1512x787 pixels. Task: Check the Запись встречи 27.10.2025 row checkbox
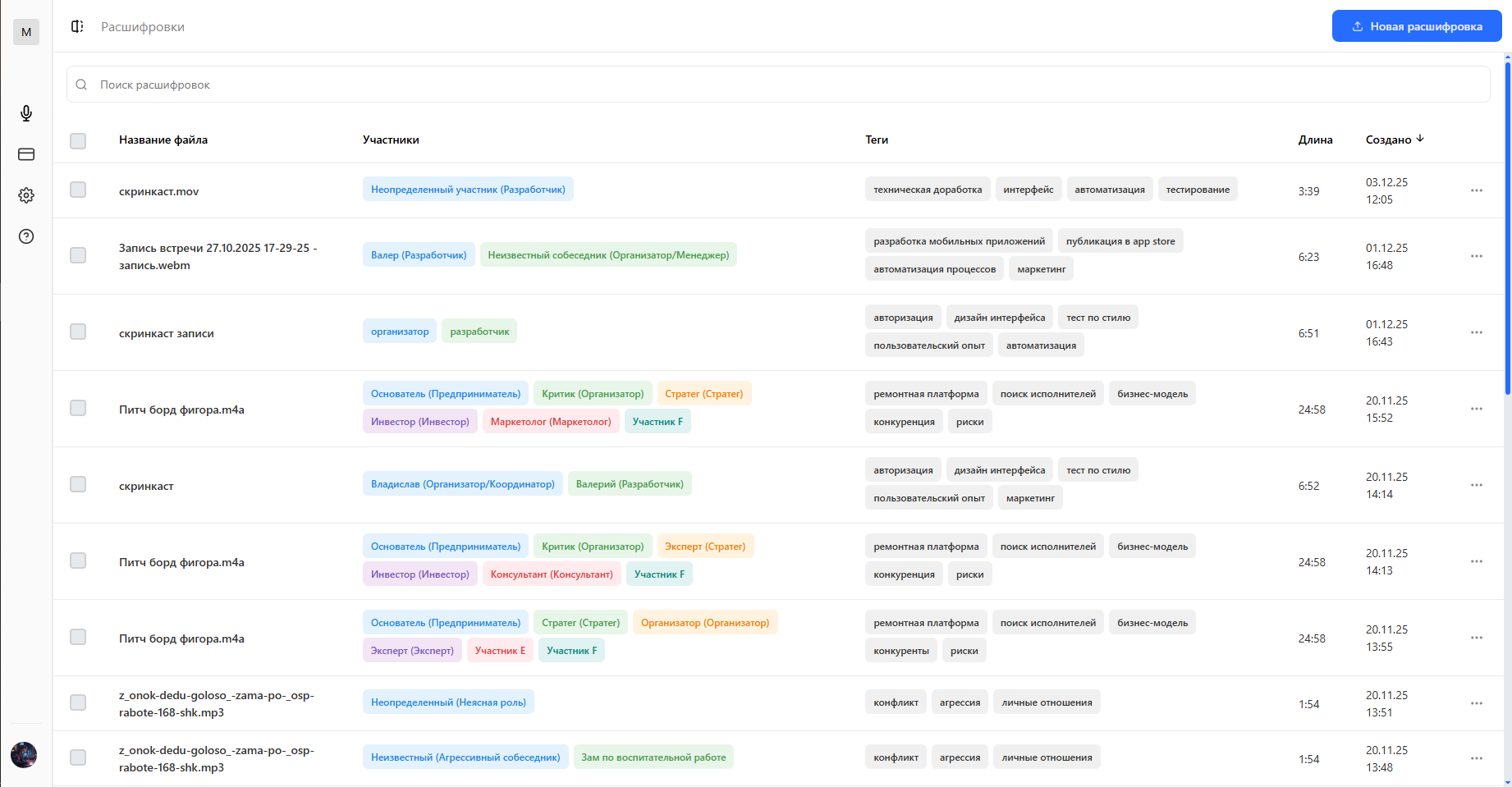pyautogui.click(x=78, y=255)
